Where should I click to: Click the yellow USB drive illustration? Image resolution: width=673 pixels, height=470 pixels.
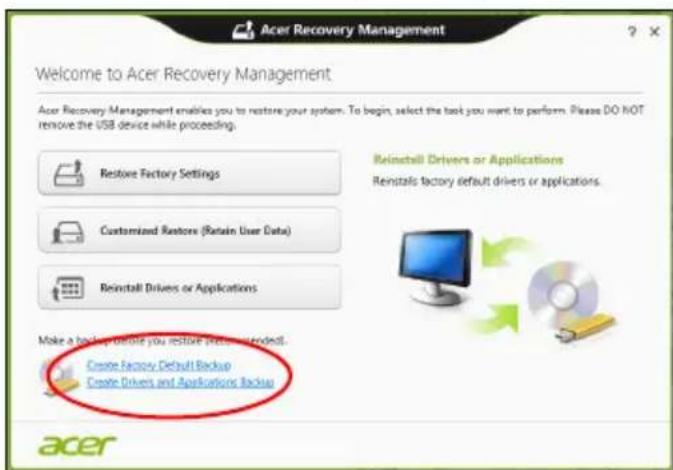coord(586,327)
